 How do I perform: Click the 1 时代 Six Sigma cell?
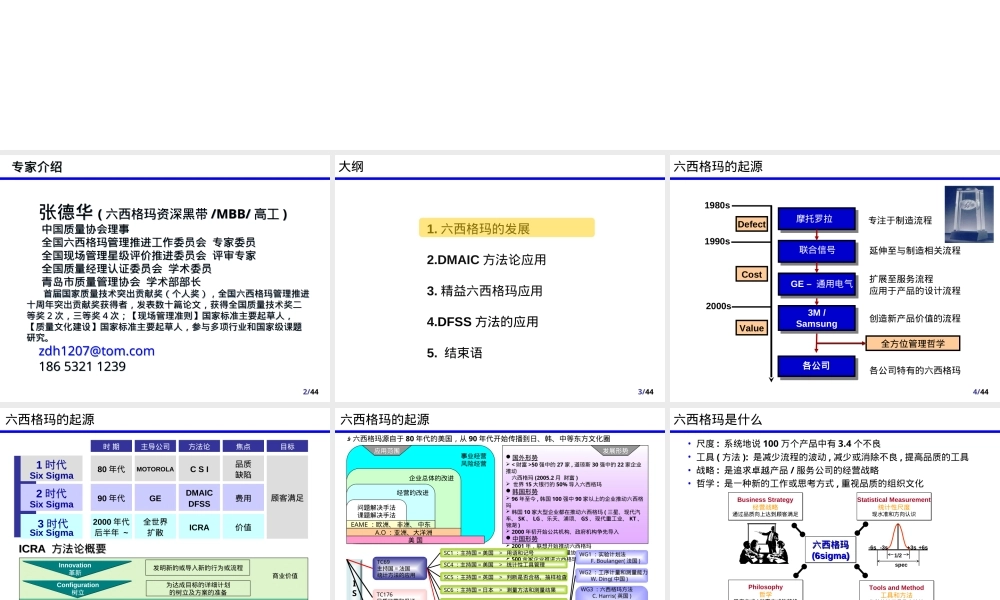[51, 469]
